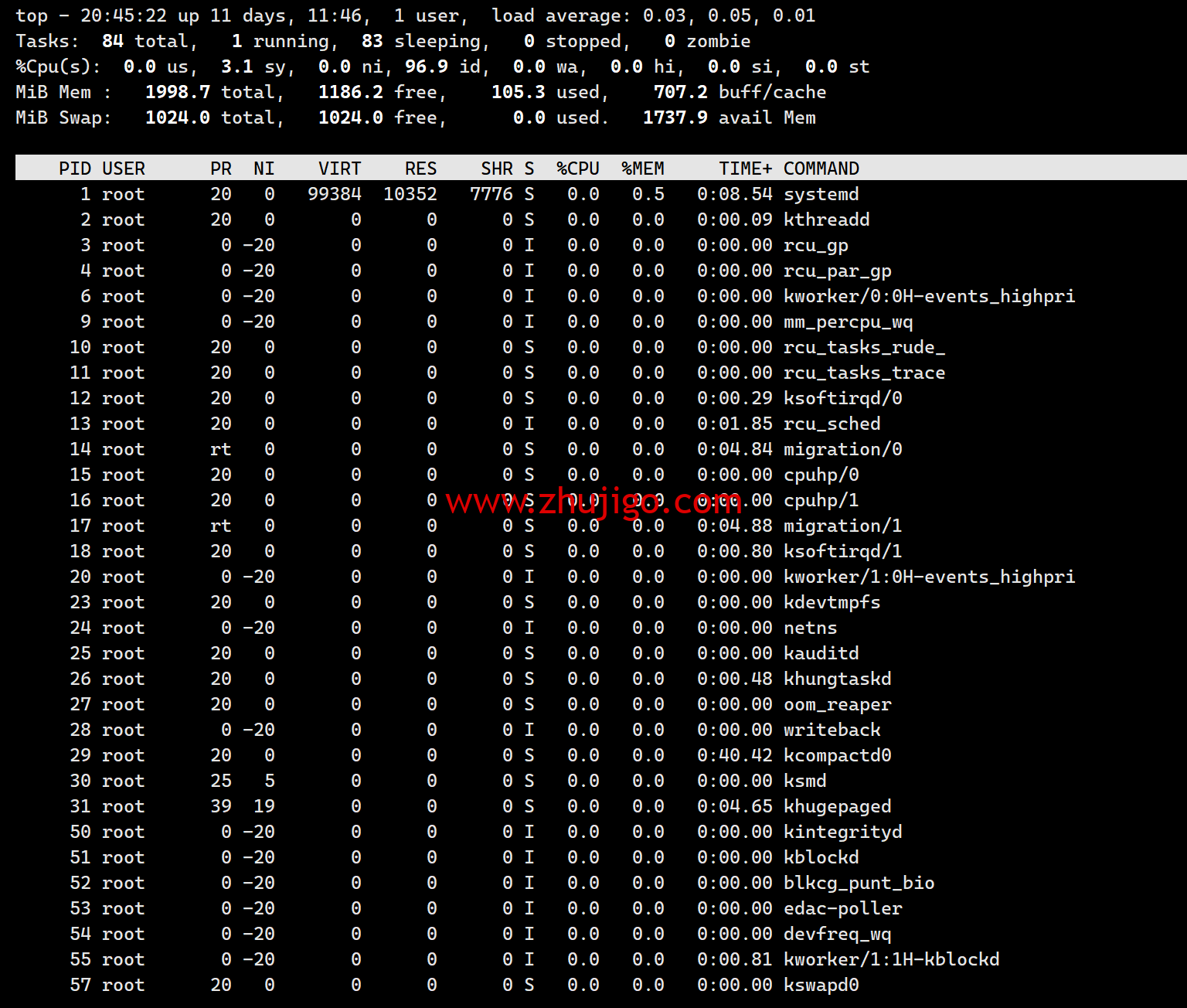
Task: Click the www.zhujigo.com watermark link
Action: tap(593, 502)
